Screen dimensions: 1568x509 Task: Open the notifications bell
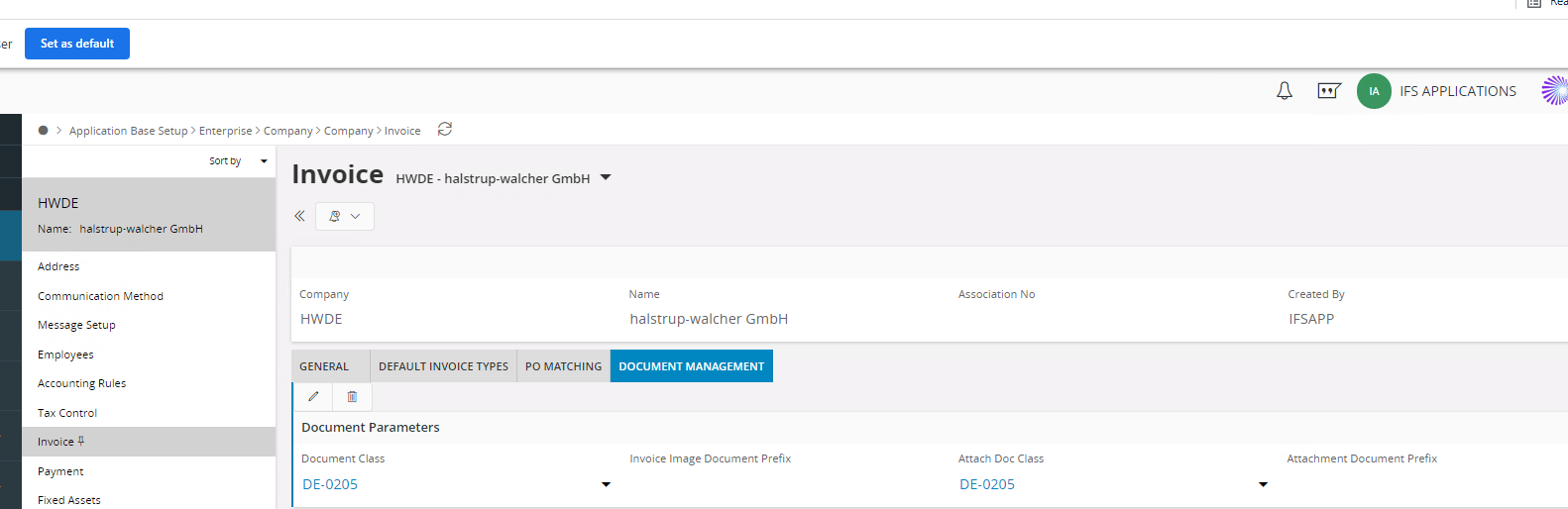[x=1285, y=91]
